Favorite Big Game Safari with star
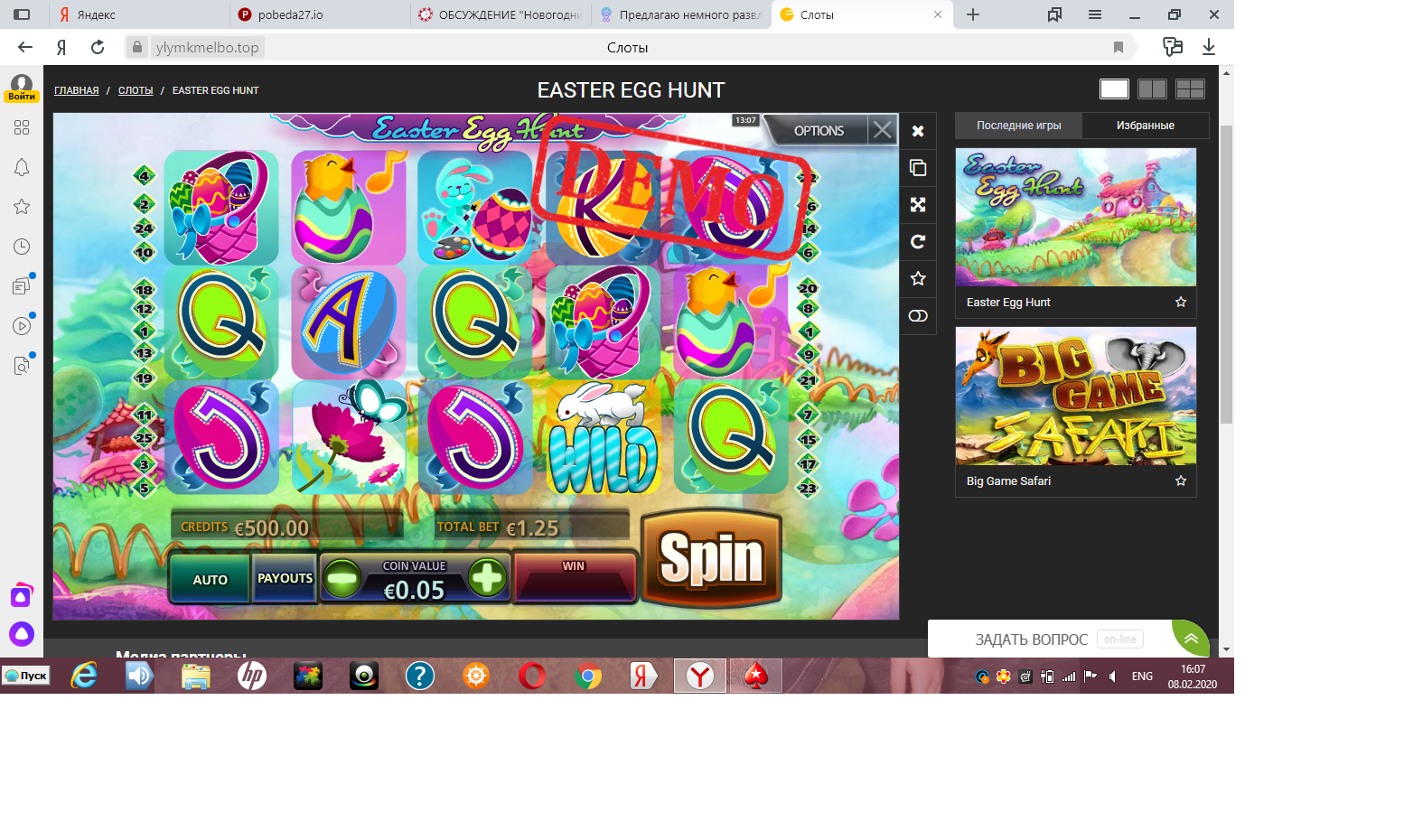1404x840 pixels. [1180, 481]
